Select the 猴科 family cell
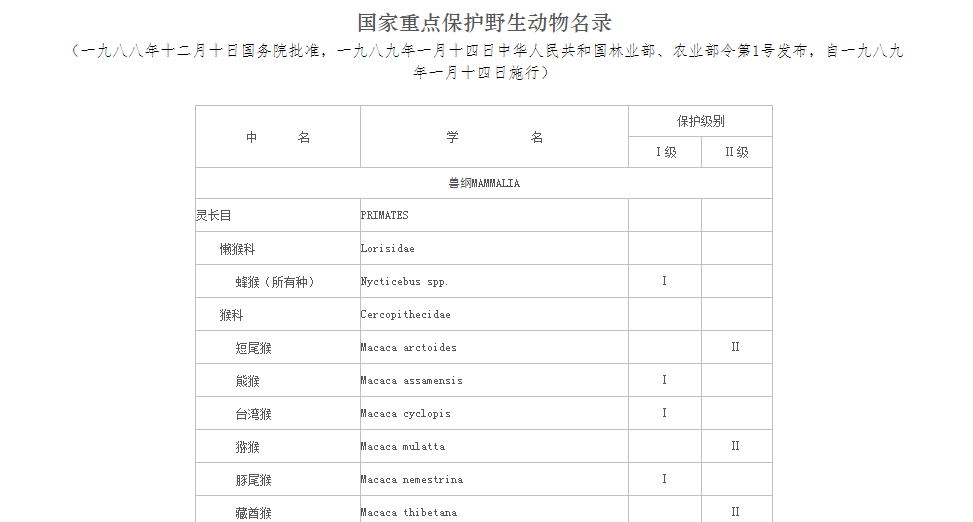Screen dimensions: 973x522 coord(278,314)
